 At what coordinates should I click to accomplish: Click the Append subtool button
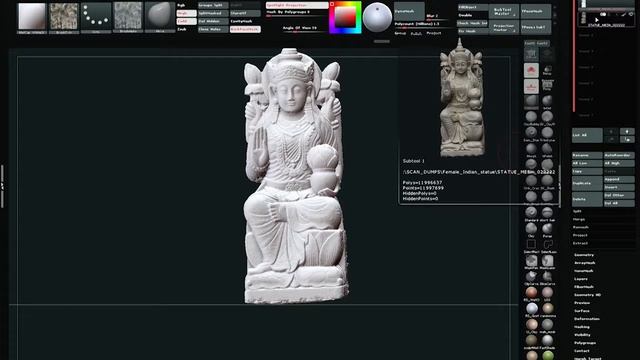[619, 180]
